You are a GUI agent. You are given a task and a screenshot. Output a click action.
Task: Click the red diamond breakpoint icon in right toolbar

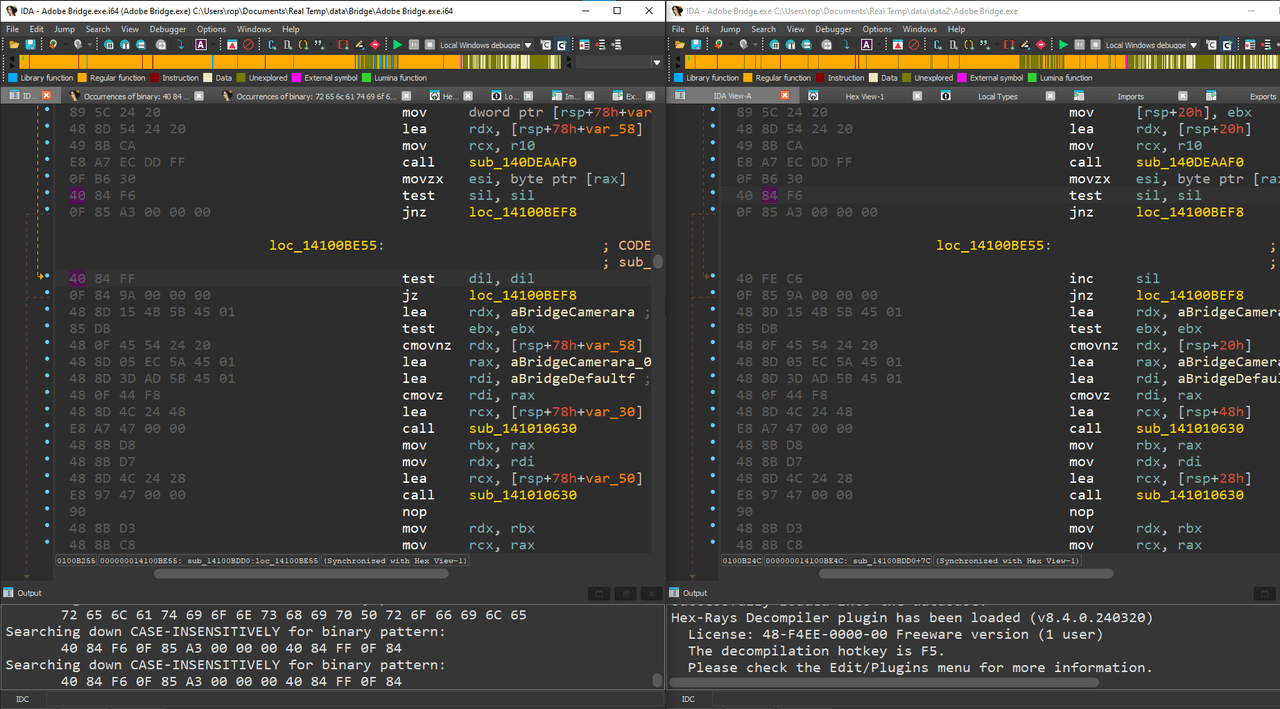tap(1041, 45)
